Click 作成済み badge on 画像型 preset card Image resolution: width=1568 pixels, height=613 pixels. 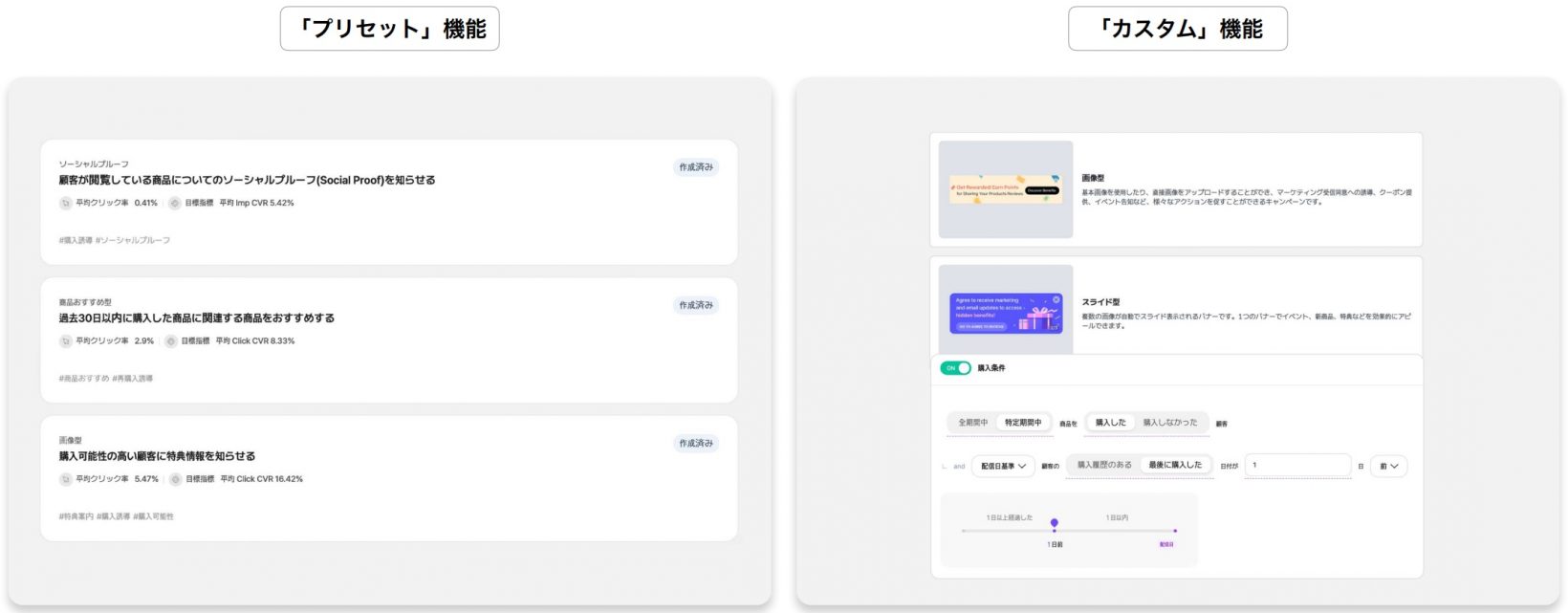pos(696,444)
